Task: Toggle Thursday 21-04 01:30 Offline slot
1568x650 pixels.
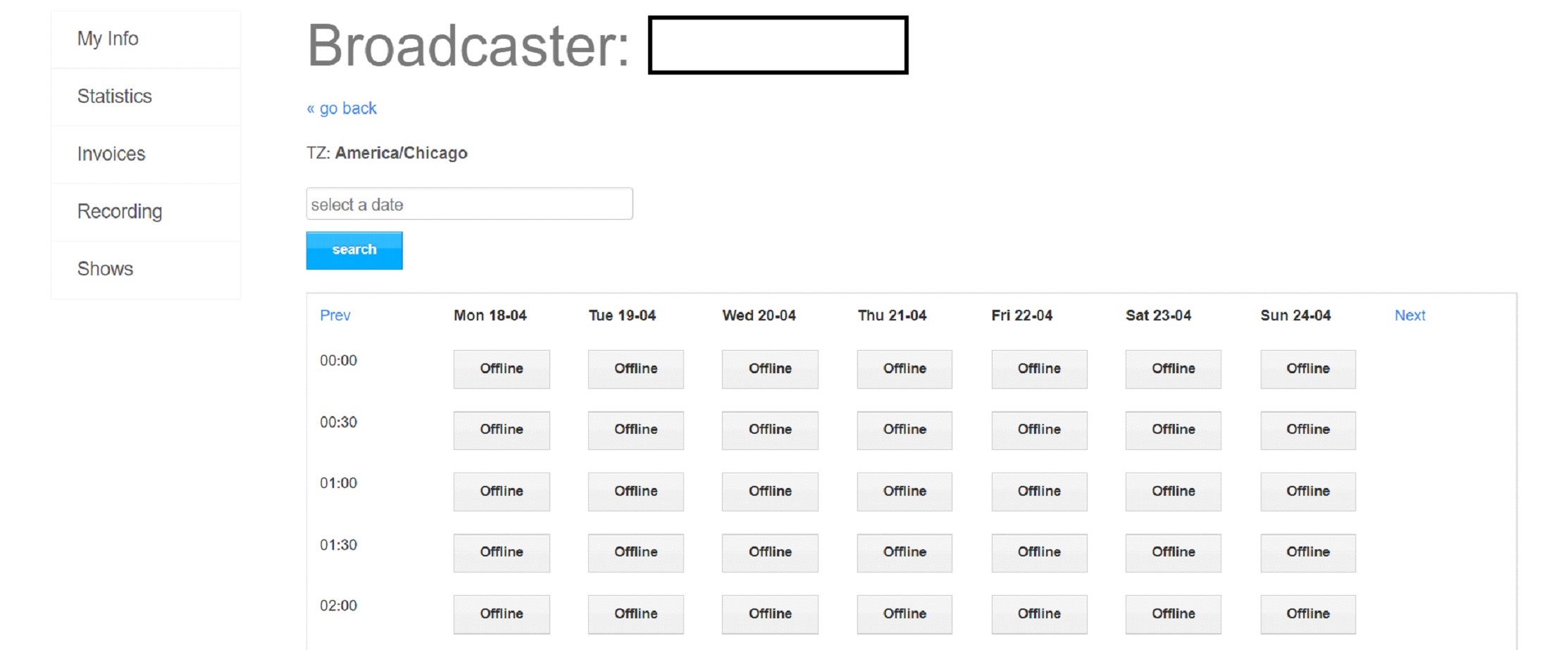Action: click(904, 553)
